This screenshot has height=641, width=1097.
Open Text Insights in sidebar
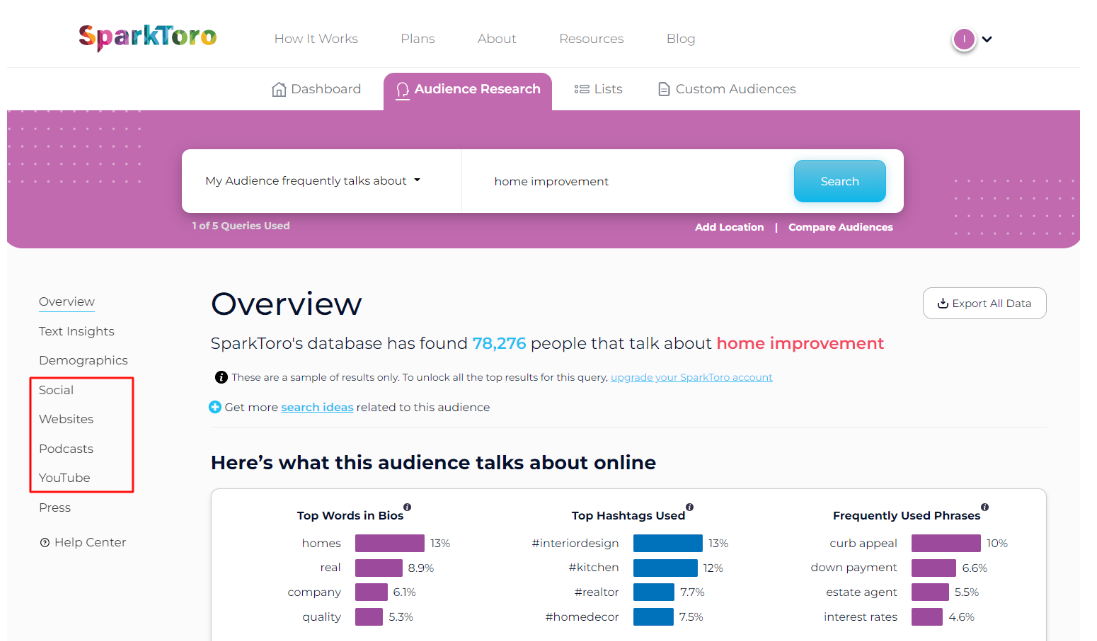pos(76,331)
